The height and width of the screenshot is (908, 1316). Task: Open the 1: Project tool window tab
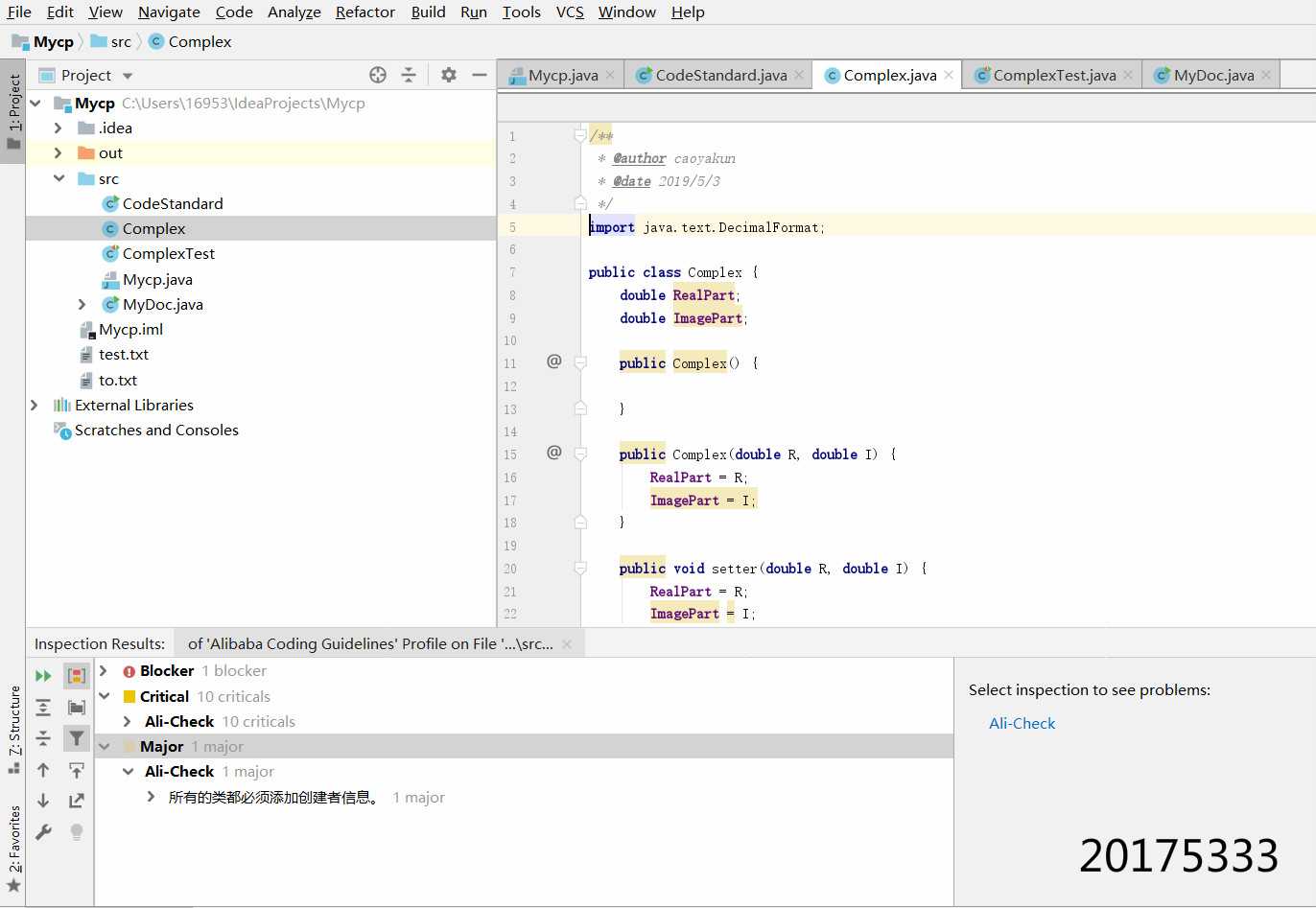tap(13, 111)
